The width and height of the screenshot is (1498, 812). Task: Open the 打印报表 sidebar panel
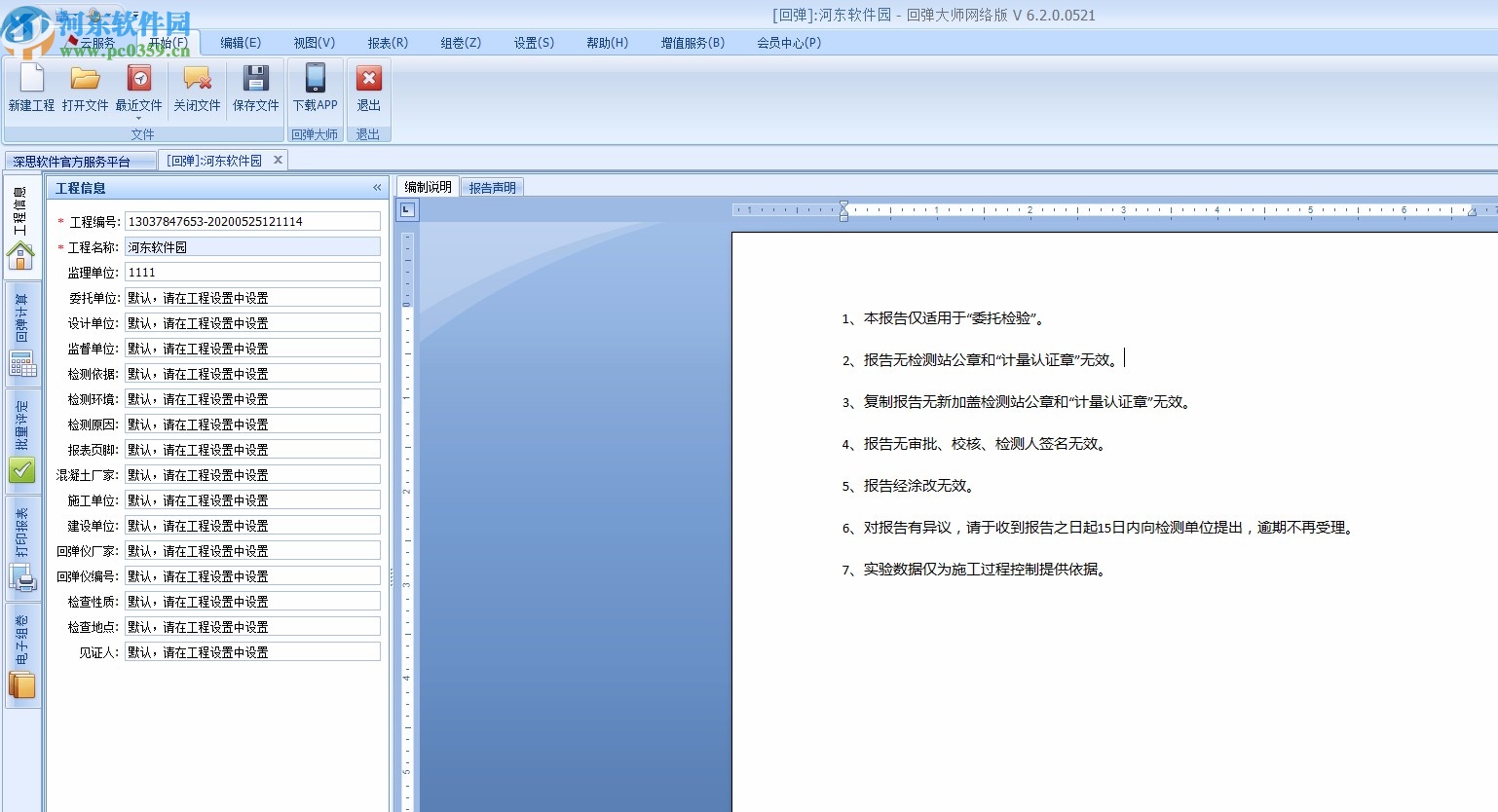(x=21, y=547)
